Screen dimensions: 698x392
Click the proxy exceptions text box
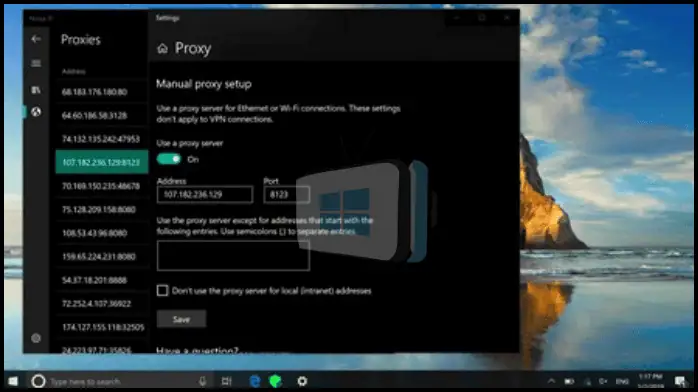coord(233,256)
